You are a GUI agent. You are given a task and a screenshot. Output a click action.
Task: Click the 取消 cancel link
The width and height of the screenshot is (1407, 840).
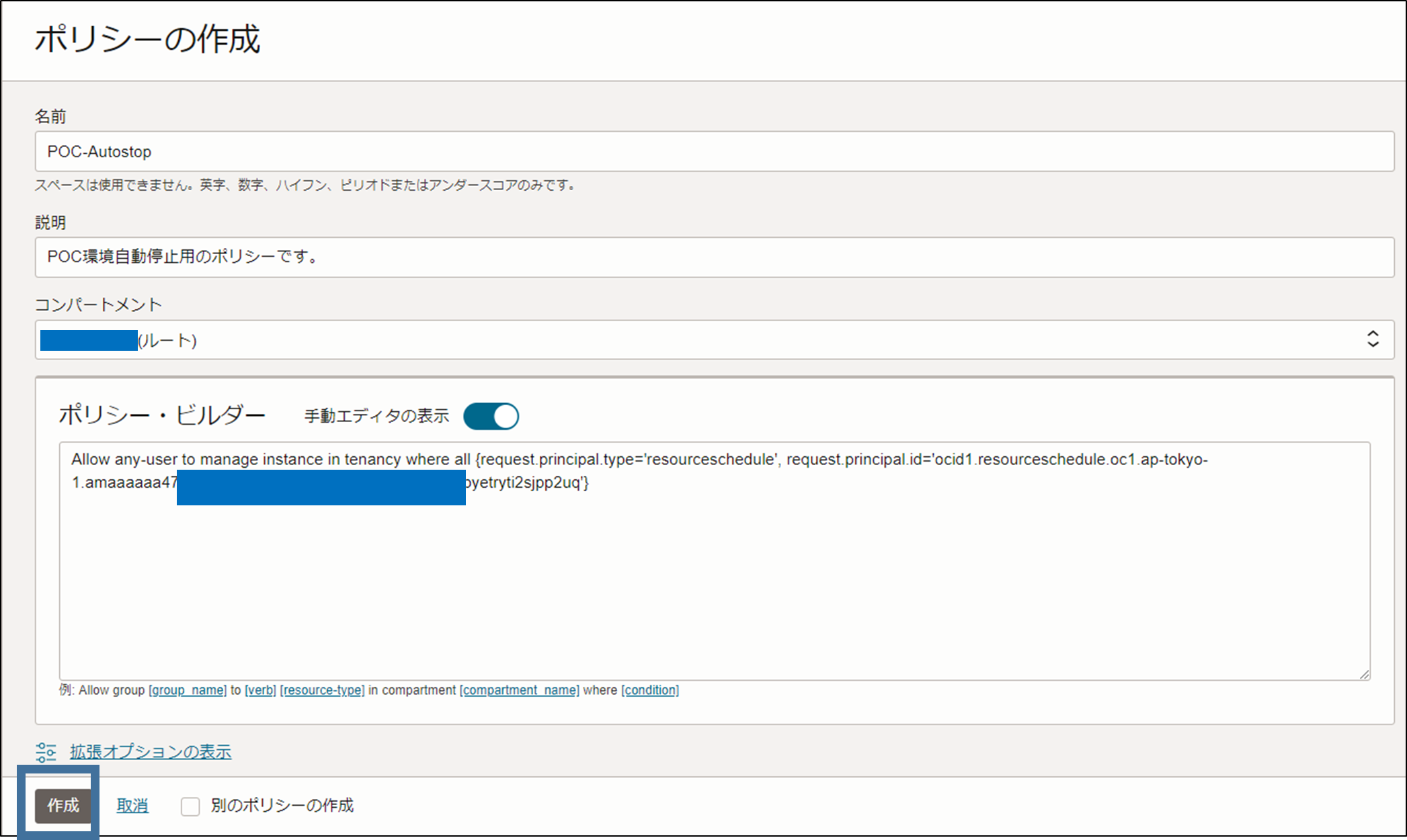coord(132,806)
